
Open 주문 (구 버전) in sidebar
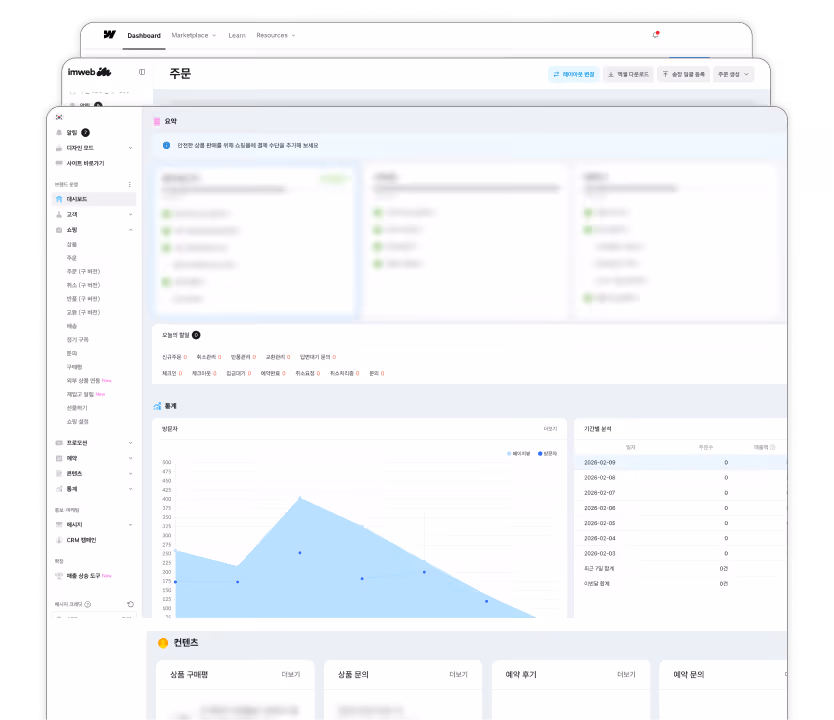[x=83, y=271]
